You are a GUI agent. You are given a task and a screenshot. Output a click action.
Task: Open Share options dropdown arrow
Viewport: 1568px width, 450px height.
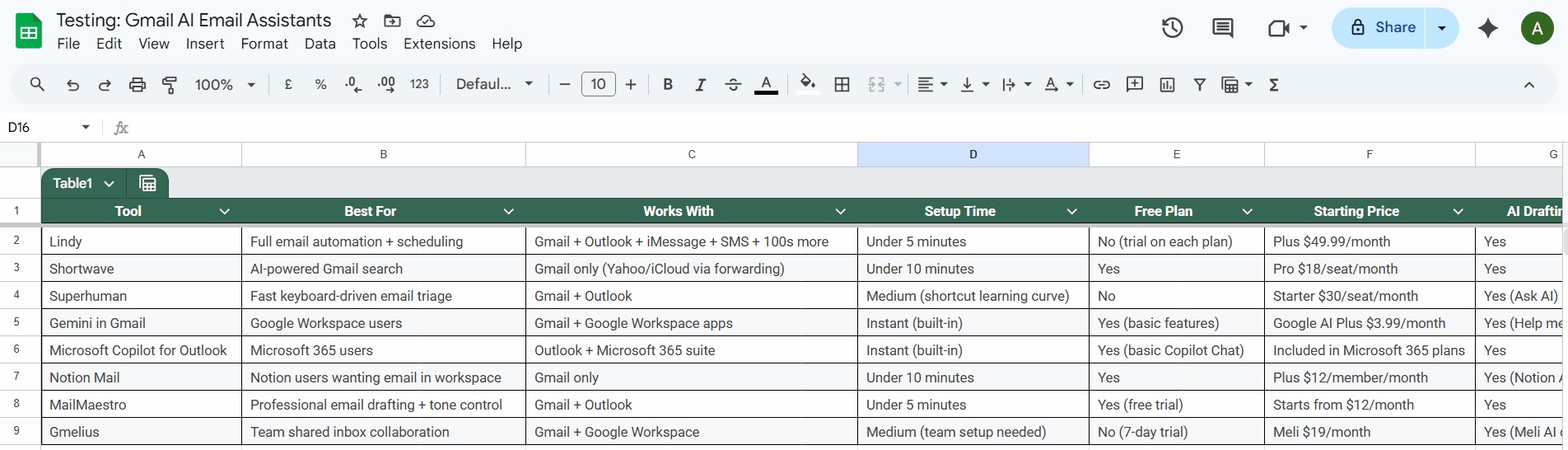click(1442, 28)
